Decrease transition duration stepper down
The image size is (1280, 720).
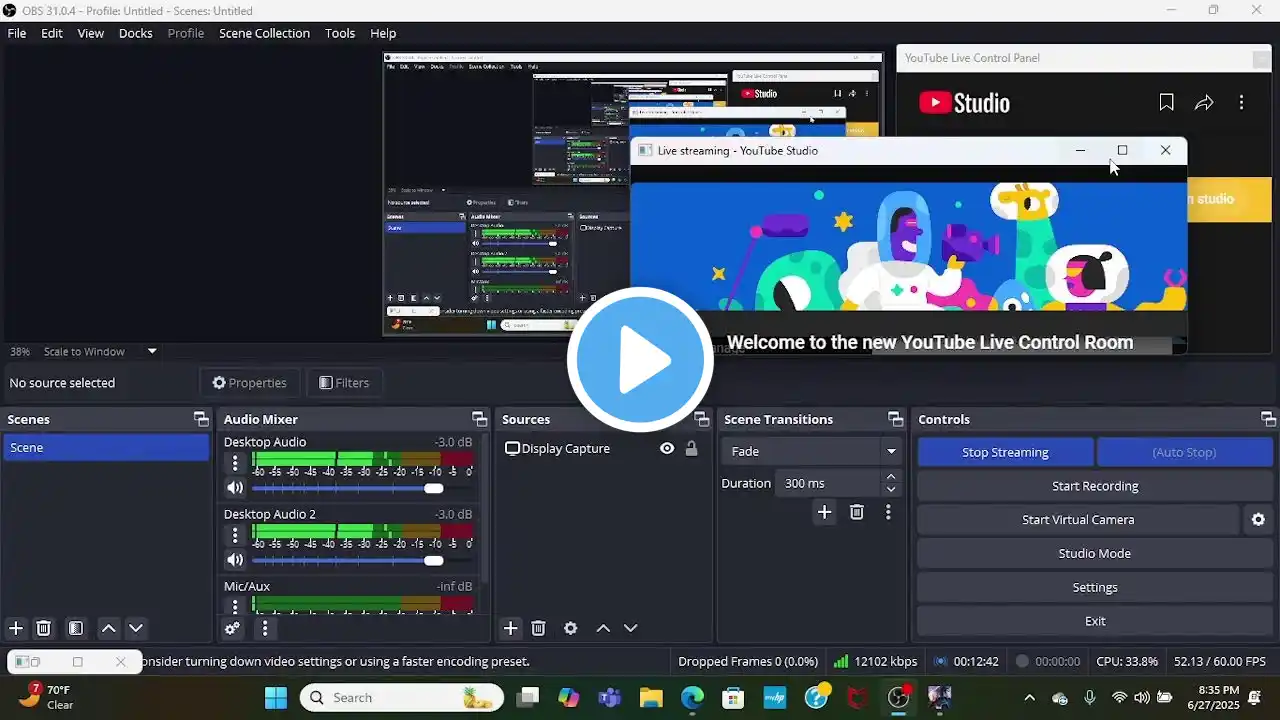coord(891,490)
